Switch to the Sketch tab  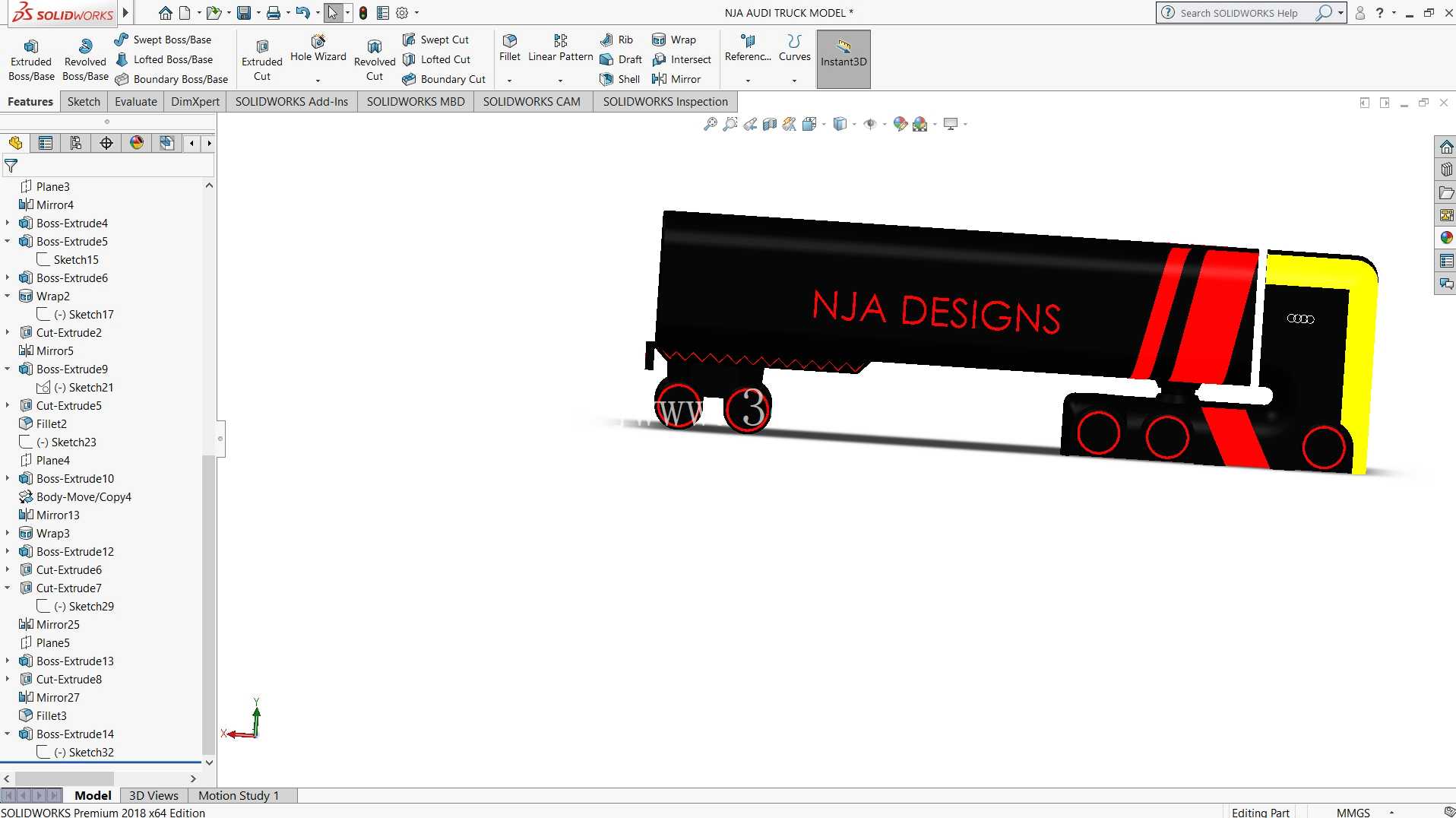84,102
